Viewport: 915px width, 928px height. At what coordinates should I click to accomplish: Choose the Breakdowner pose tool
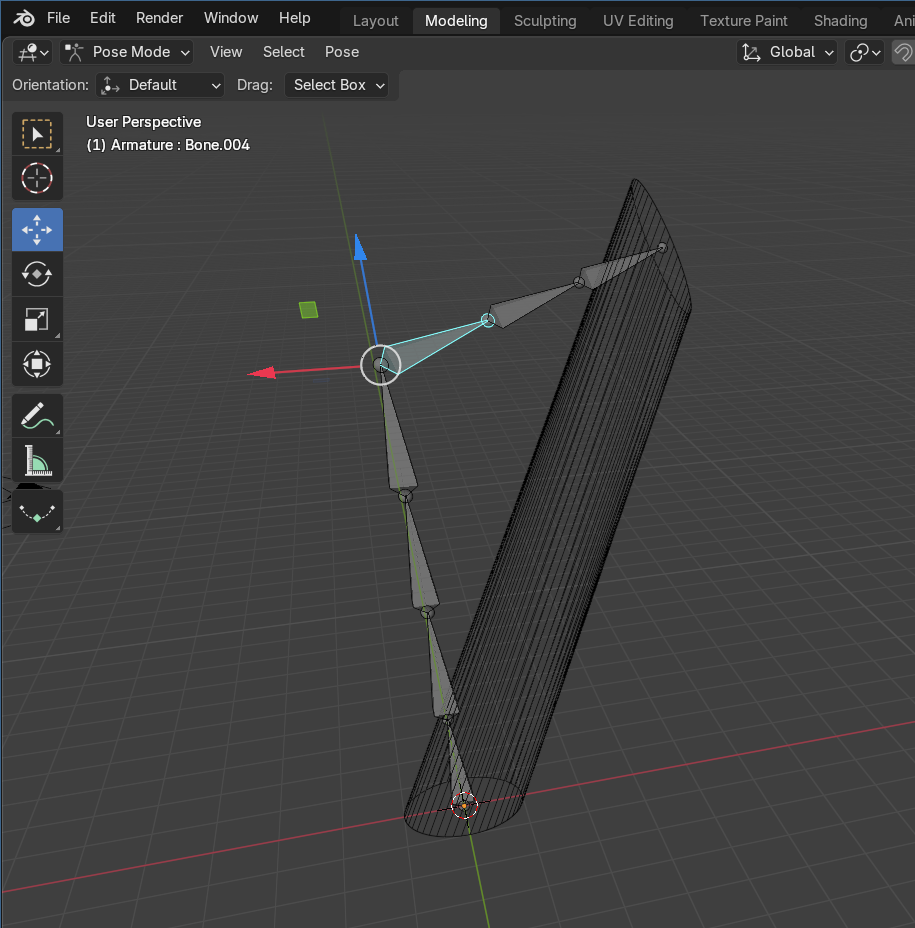coord(37,512)
